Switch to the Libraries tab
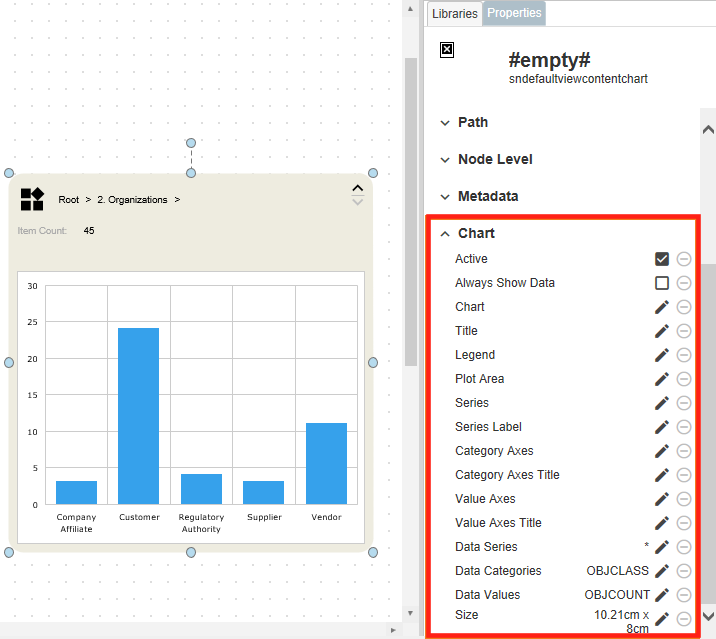The height and width of the screenshot is (639, 716). (455, 14)
